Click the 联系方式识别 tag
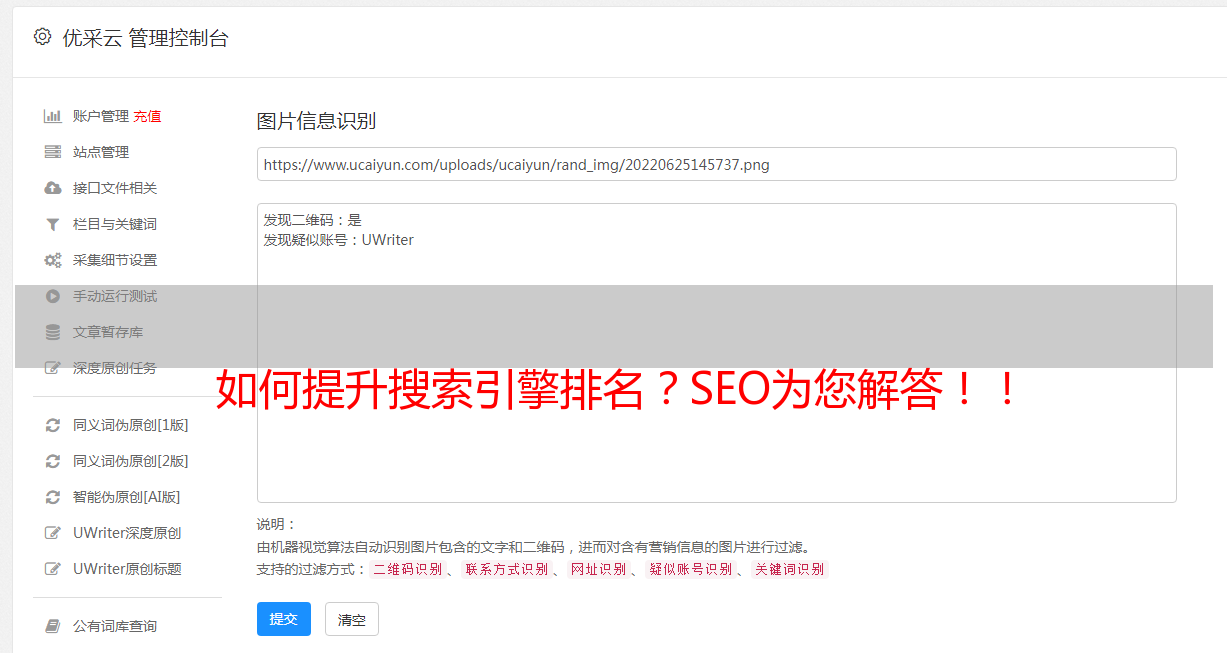The image size is (1227, 653). [506, 569]
